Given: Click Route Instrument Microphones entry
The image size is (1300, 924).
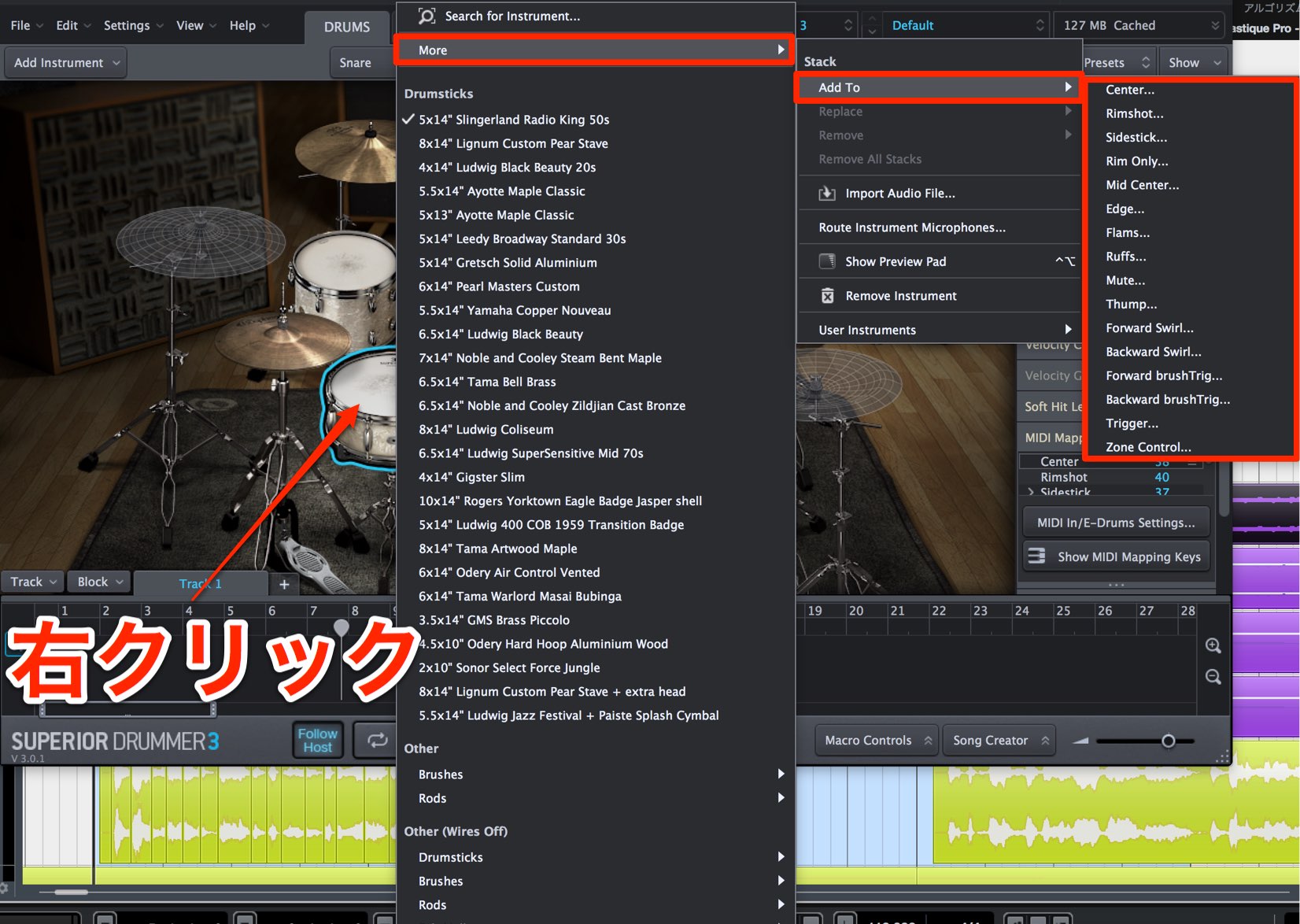Looking at the screenshot, I should click(x=912, y=227).
